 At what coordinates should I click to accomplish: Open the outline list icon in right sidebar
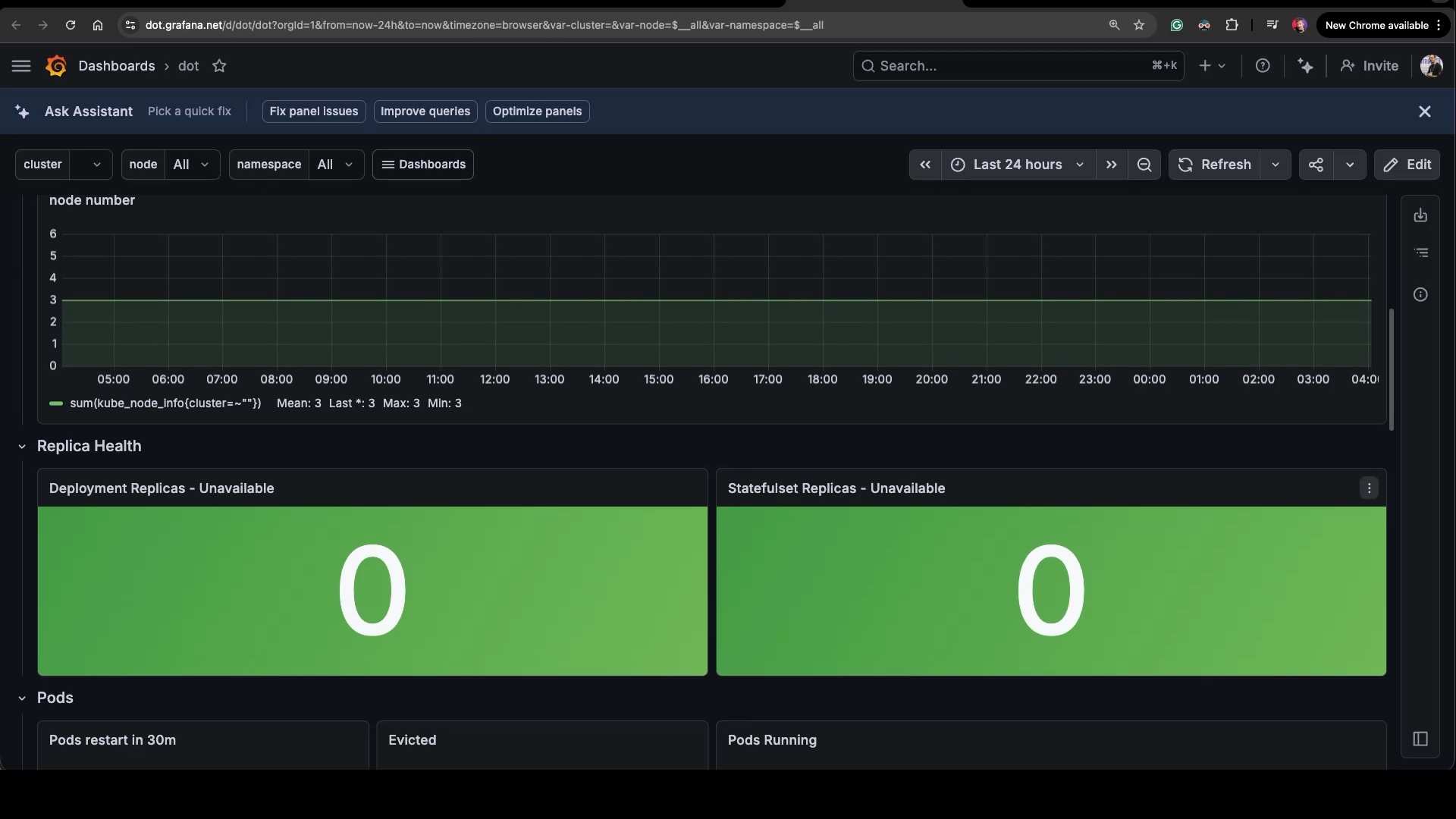(1421, 253)
